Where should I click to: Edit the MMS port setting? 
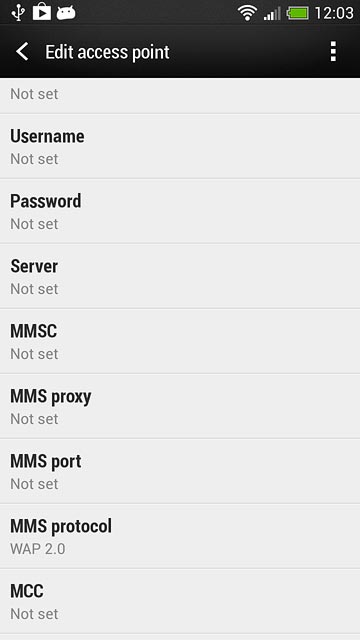180,471
